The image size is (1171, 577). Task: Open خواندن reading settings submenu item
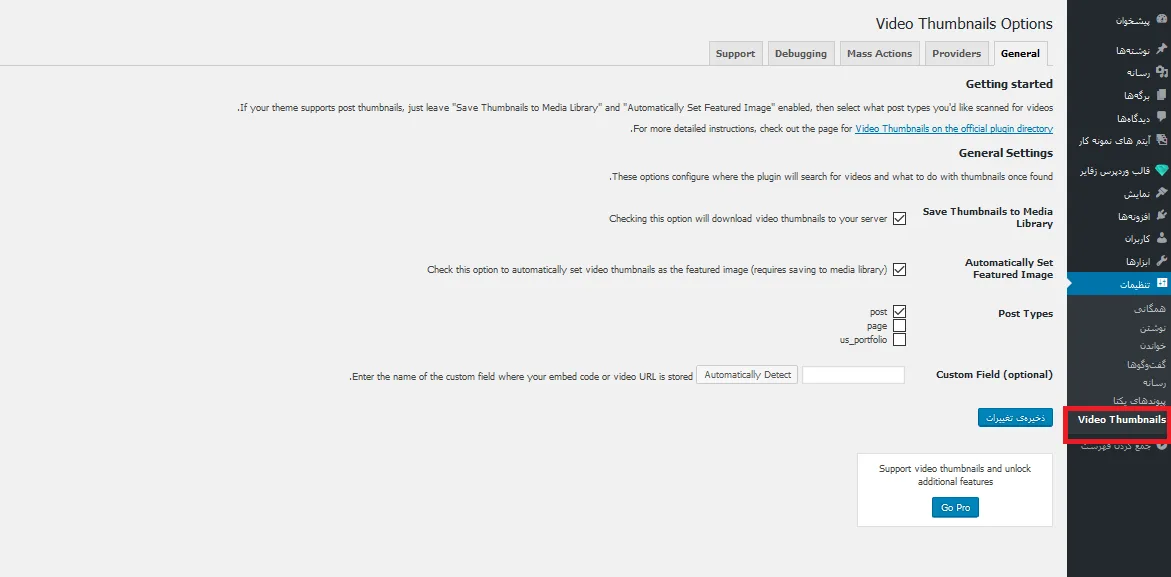coord(1153,346)
